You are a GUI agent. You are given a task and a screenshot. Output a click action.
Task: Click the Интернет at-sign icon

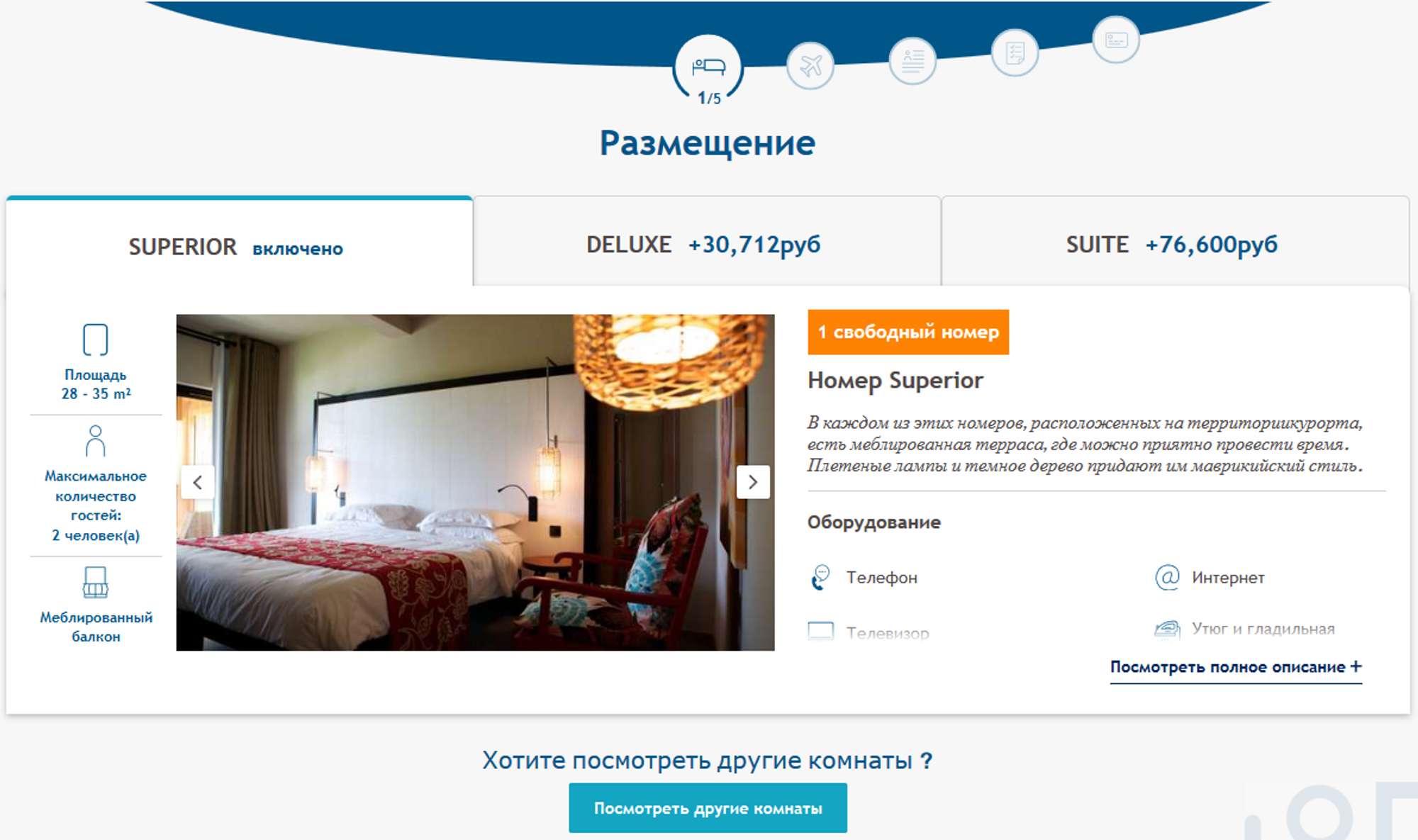[x=1167, y=577]
